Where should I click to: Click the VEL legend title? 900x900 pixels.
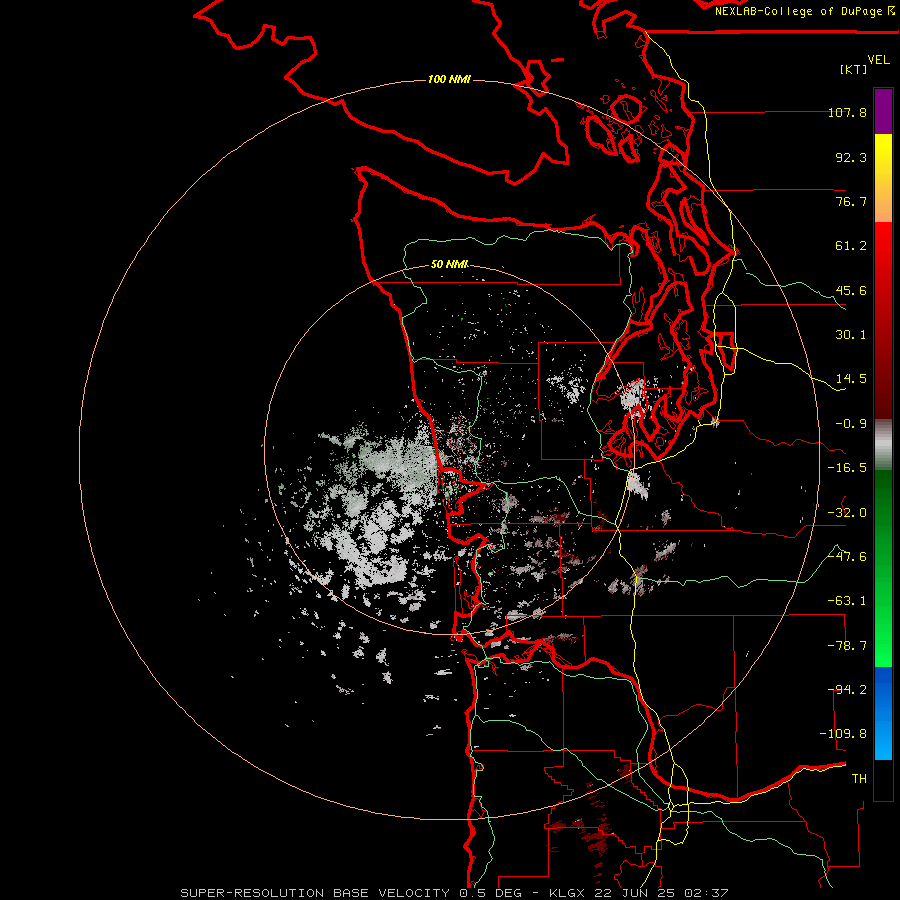click(878, 60)
